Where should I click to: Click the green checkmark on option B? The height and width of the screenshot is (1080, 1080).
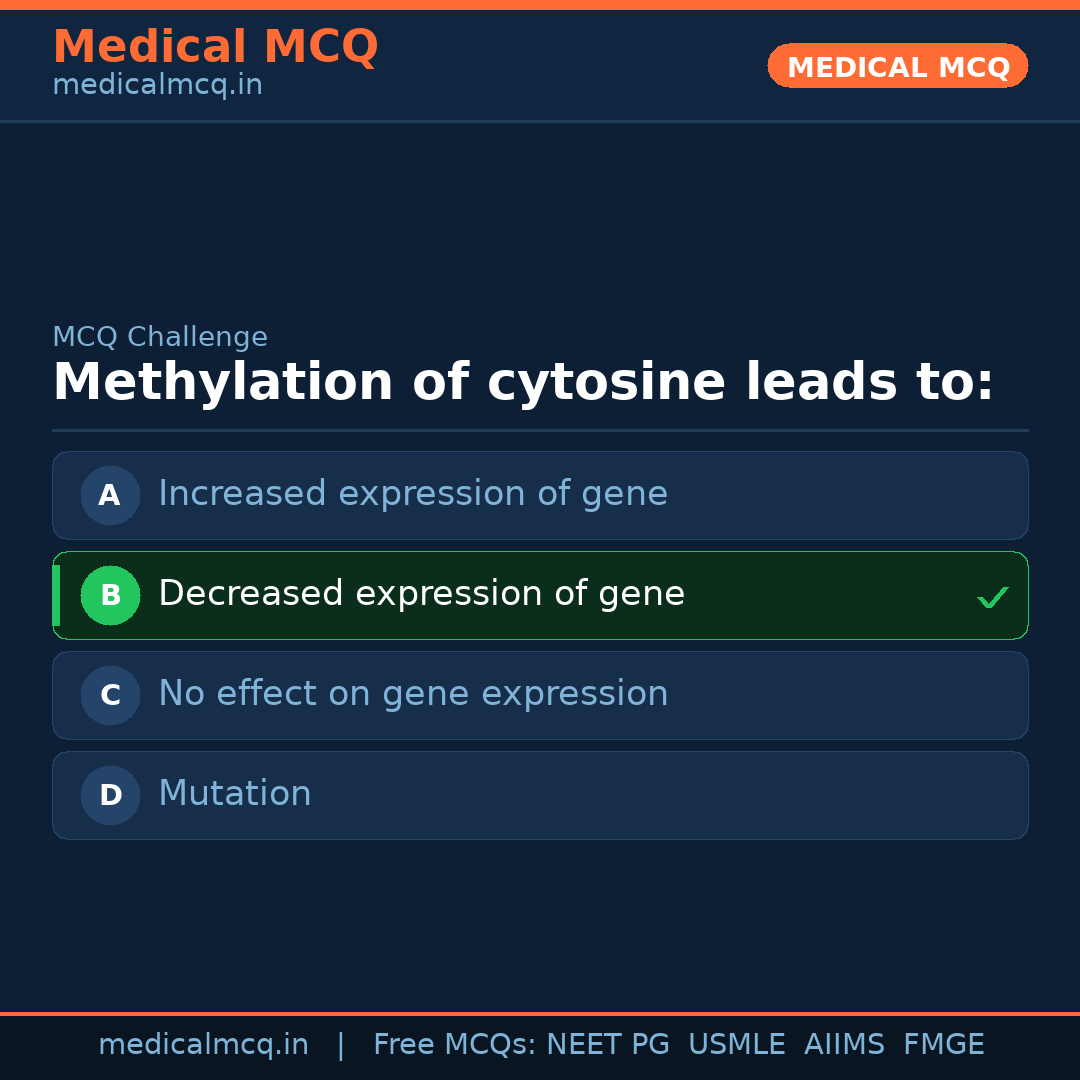coord(992,597)
